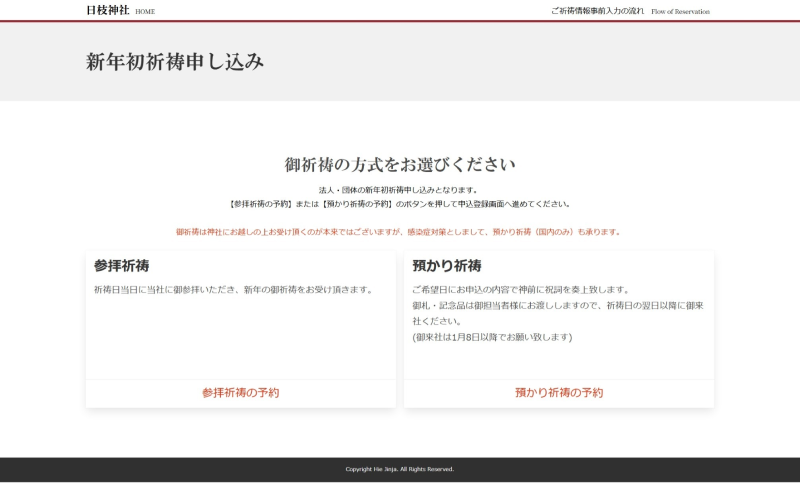Click the 祈祷日当日に当社に御参拝 description text
This screenshot has width=800, height=483.
click(x=233, y=290)
